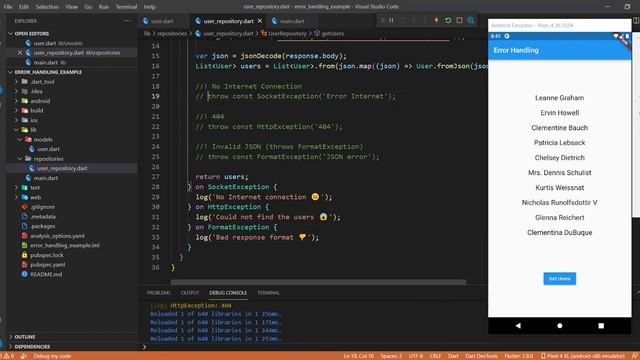Stop debugging with the red square icon
The width and height of the screenshot is (640, 360).
click(x=459, y=20)
